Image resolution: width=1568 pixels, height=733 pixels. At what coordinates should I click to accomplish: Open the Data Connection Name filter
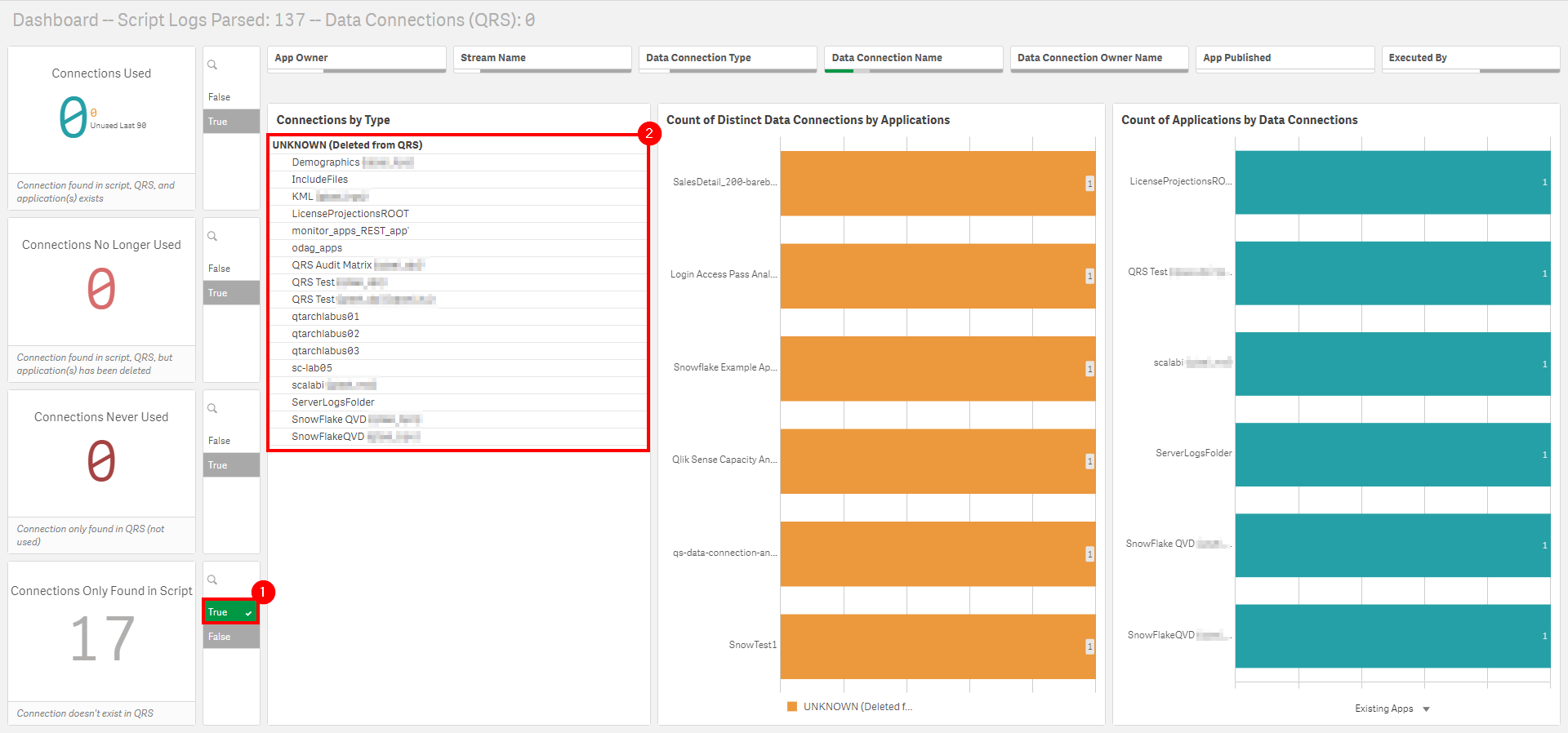[913, 58]
